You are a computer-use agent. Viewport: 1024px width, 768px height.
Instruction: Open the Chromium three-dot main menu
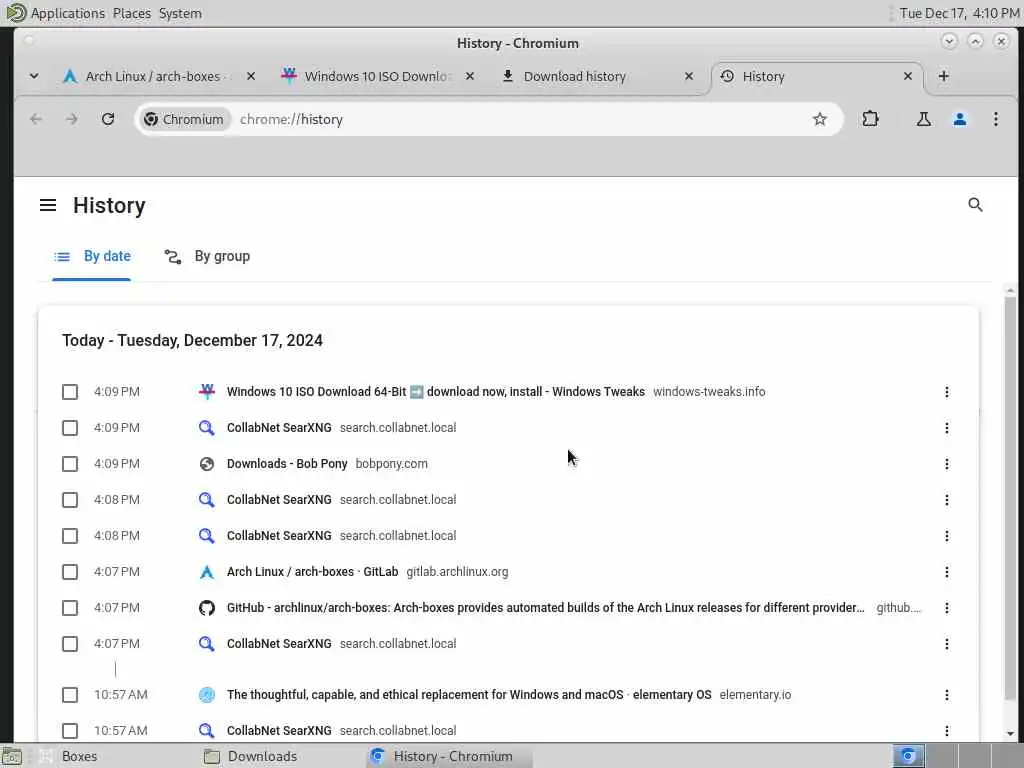click(996, 119)
